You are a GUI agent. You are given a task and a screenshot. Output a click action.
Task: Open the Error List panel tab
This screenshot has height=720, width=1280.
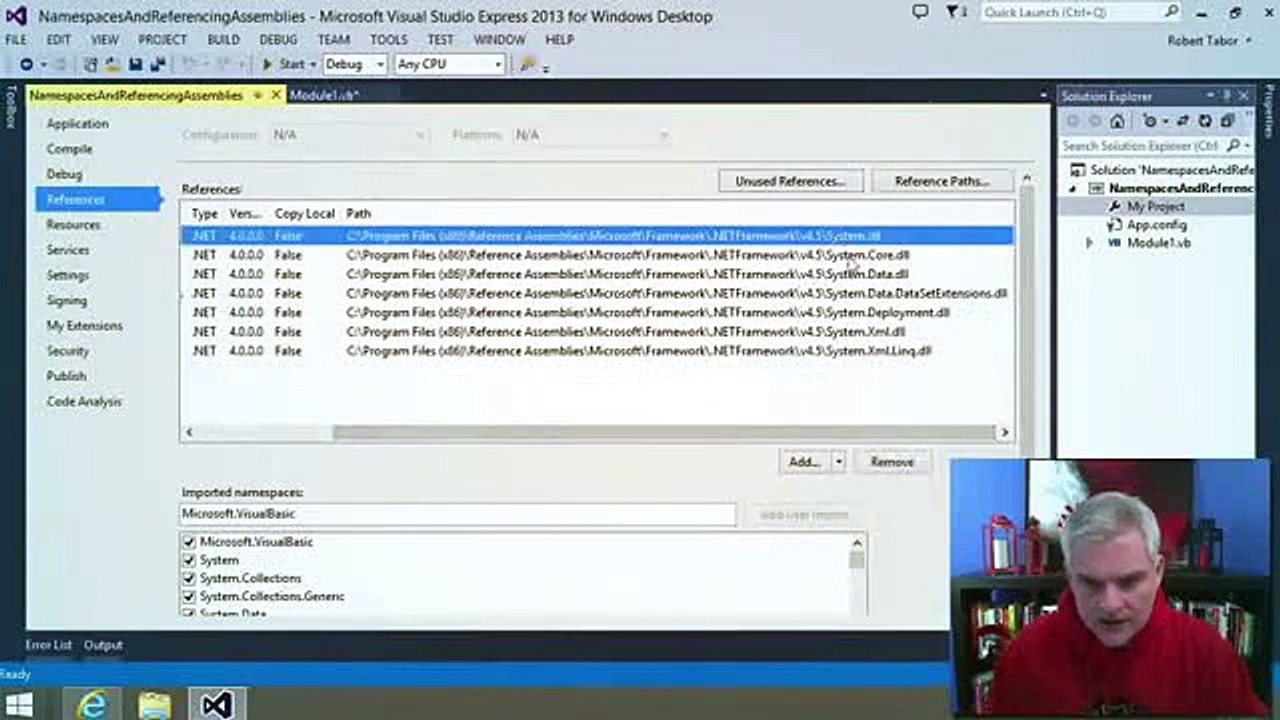point(48,645)
